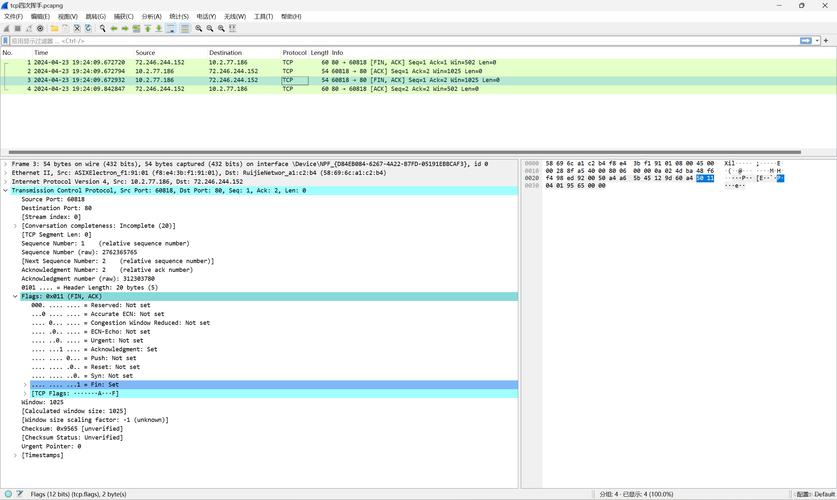Go back to the previous packet with the left arrow
Viewport: 837px width, 500px height.
coord(114,28)
